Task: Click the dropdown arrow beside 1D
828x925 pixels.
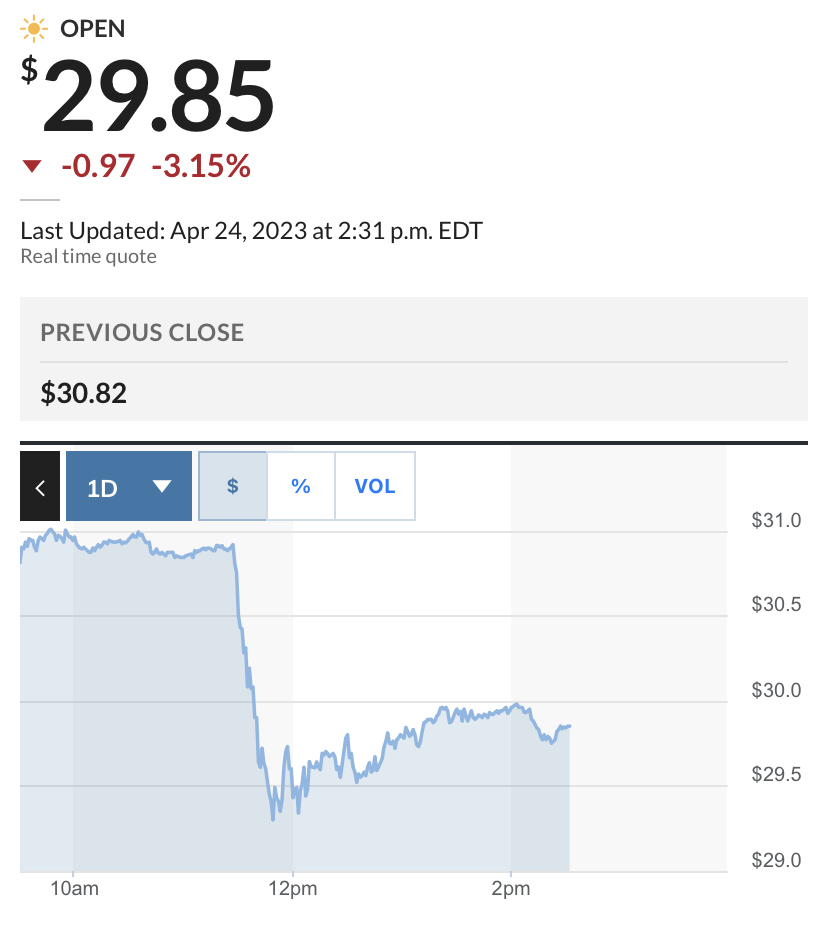Action: coord(162,486)
